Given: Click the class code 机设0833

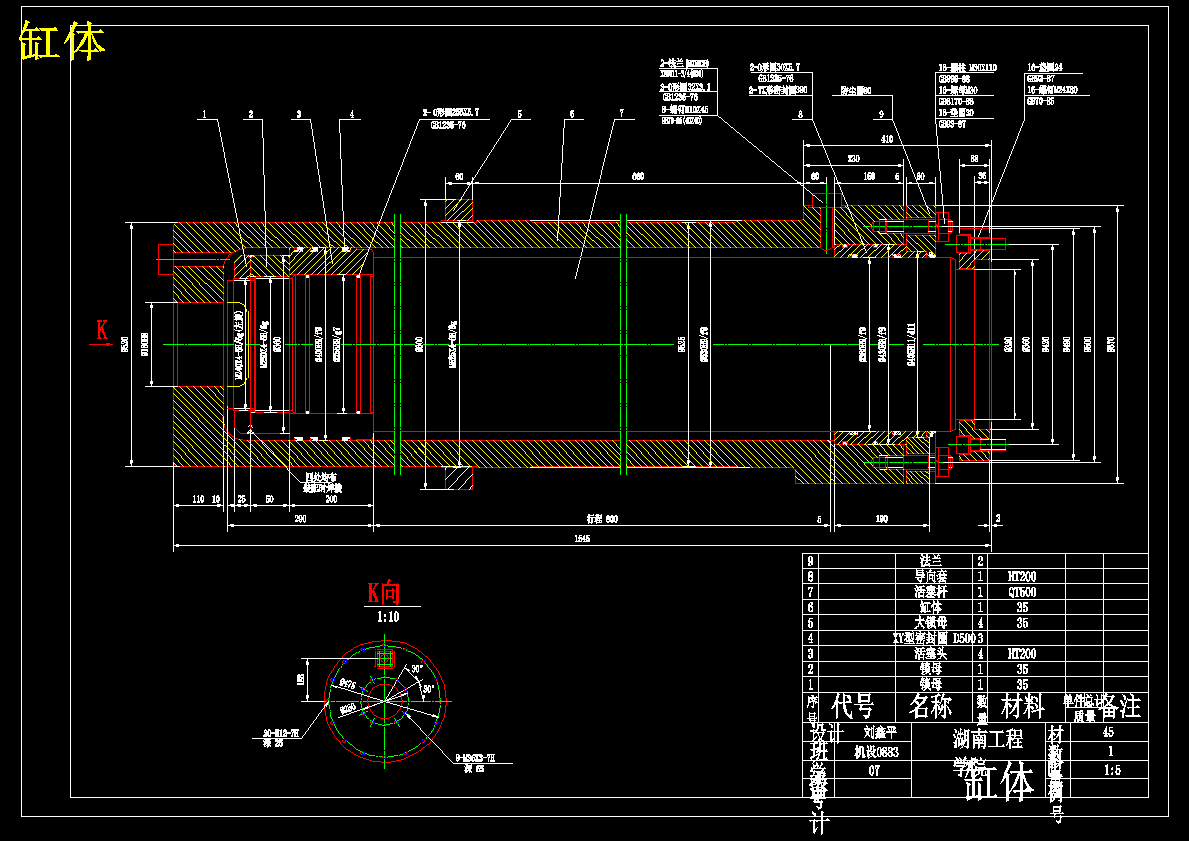Looking at the screenshot, I should click(877, 752).
